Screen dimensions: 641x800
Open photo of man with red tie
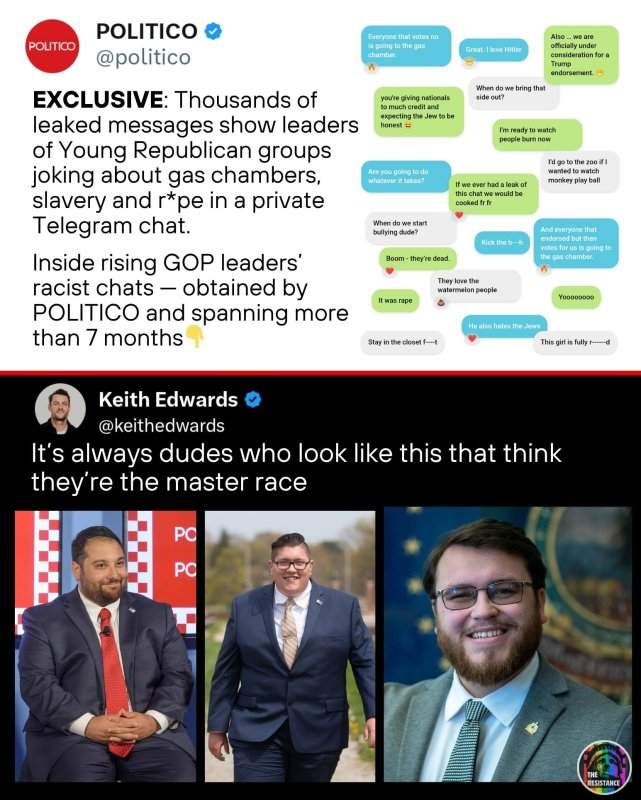click(106, 646)
